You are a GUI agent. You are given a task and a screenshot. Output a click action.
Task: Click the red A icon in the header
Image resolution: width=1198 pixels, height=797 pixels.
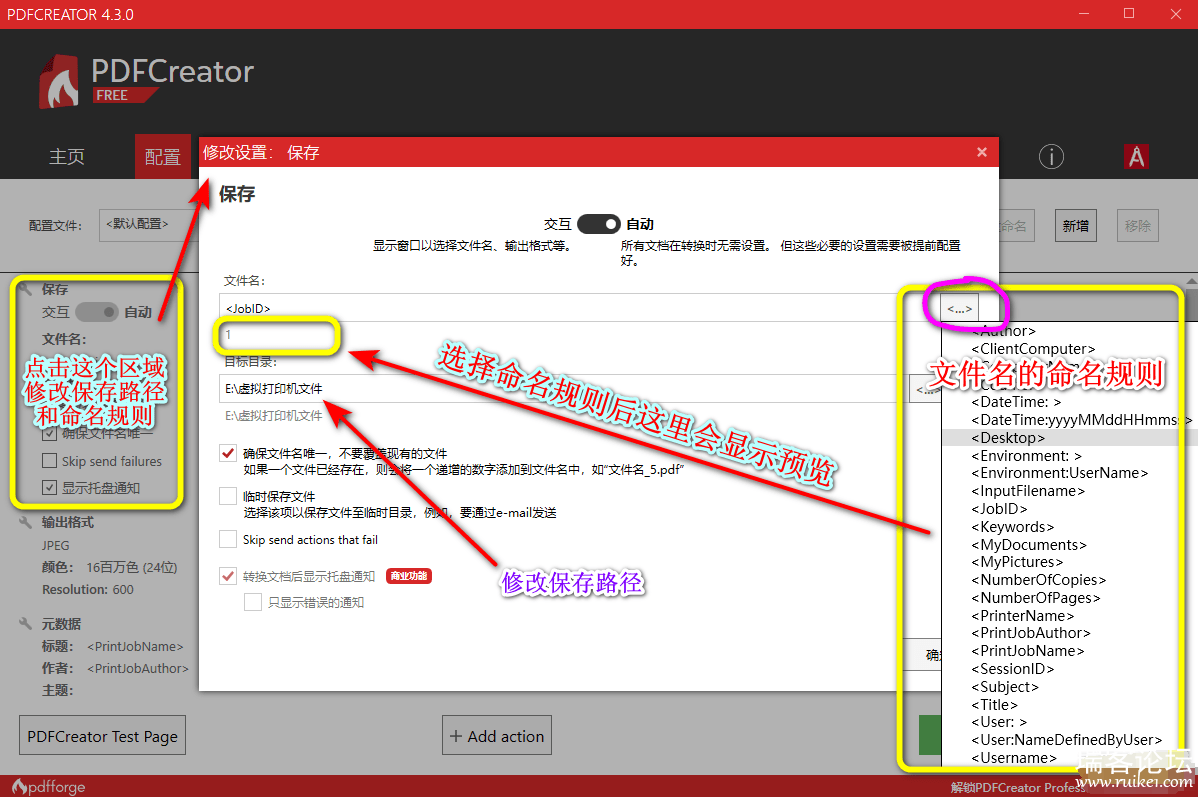tap(1136, 157)
